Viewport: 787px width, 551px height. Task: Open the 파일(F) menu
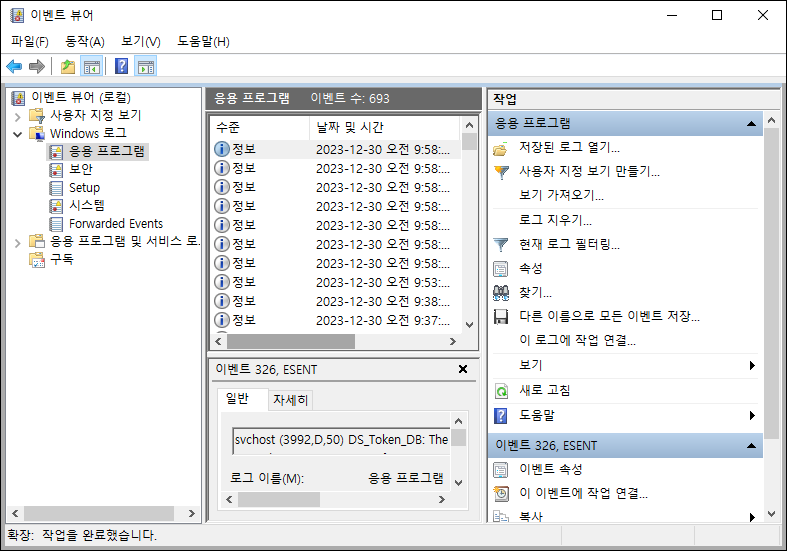pos(30,42)
